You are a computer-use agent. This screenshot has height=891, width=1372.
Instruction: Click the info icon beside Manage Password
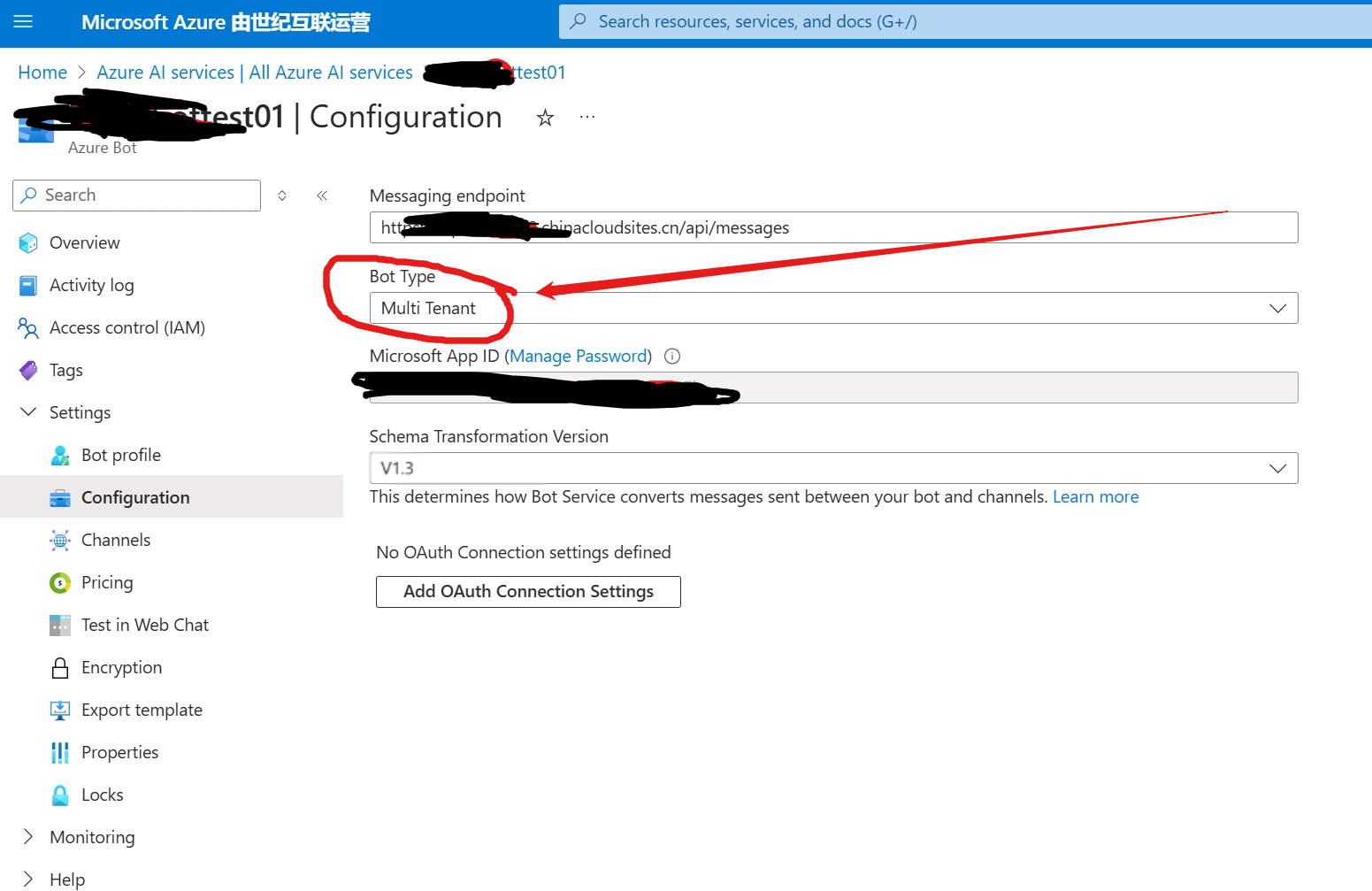[672, 357]
